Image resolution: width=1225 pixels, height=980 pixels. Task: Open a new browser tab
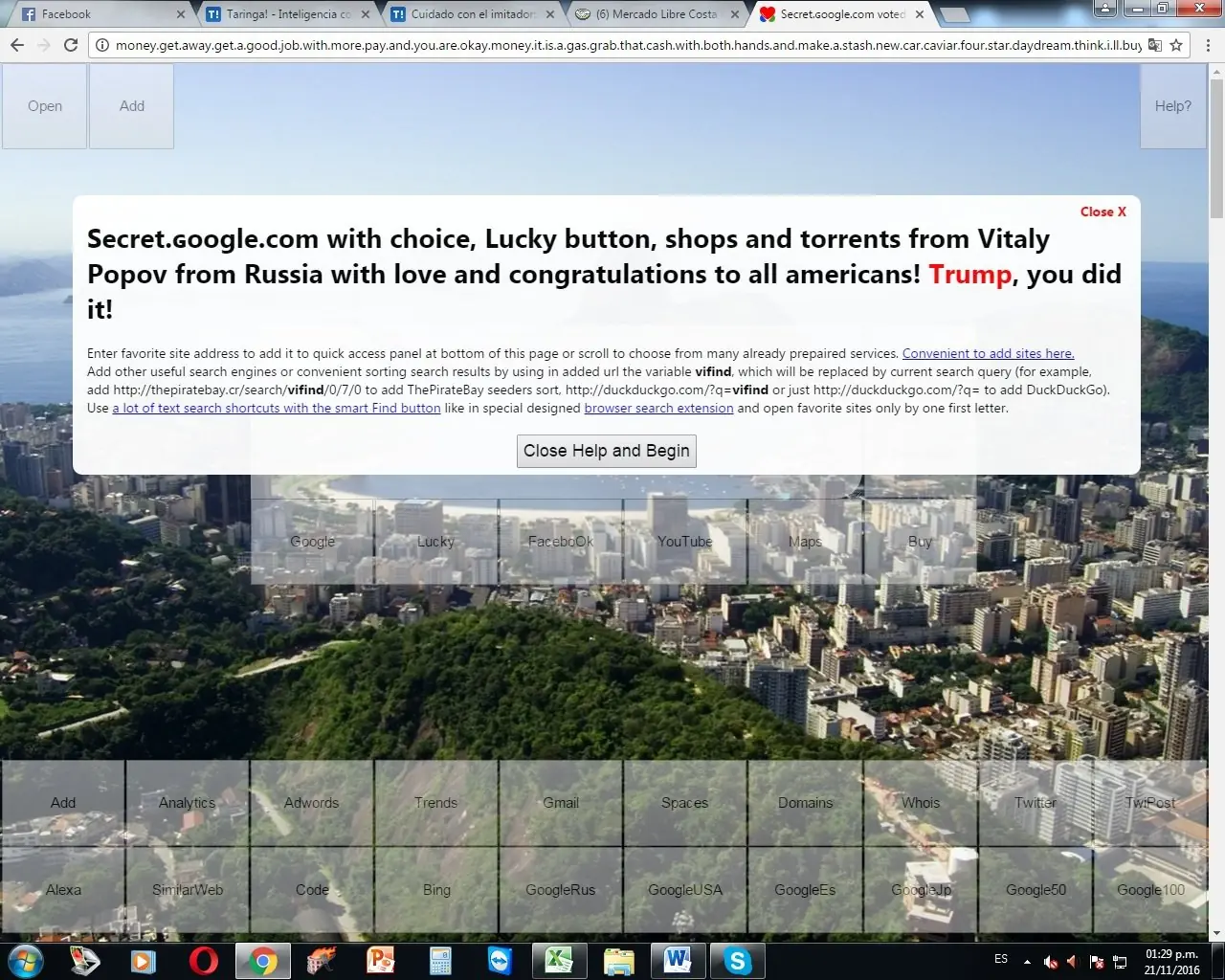[x=954, y=14]
